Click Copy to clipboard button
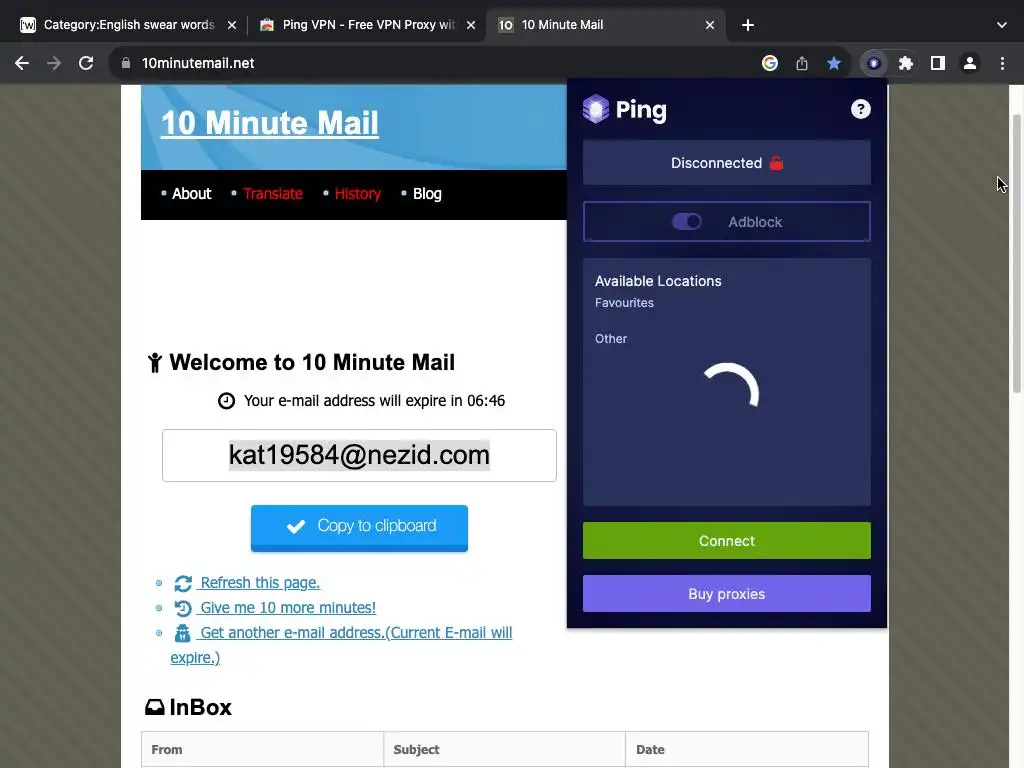 coord(359,528)
